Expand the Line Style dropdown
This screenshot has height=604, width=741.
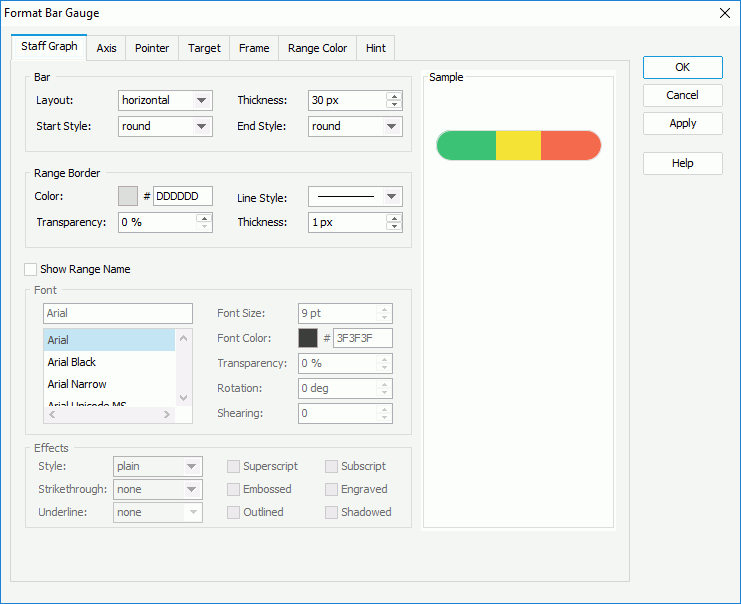[x=392, y=197]
